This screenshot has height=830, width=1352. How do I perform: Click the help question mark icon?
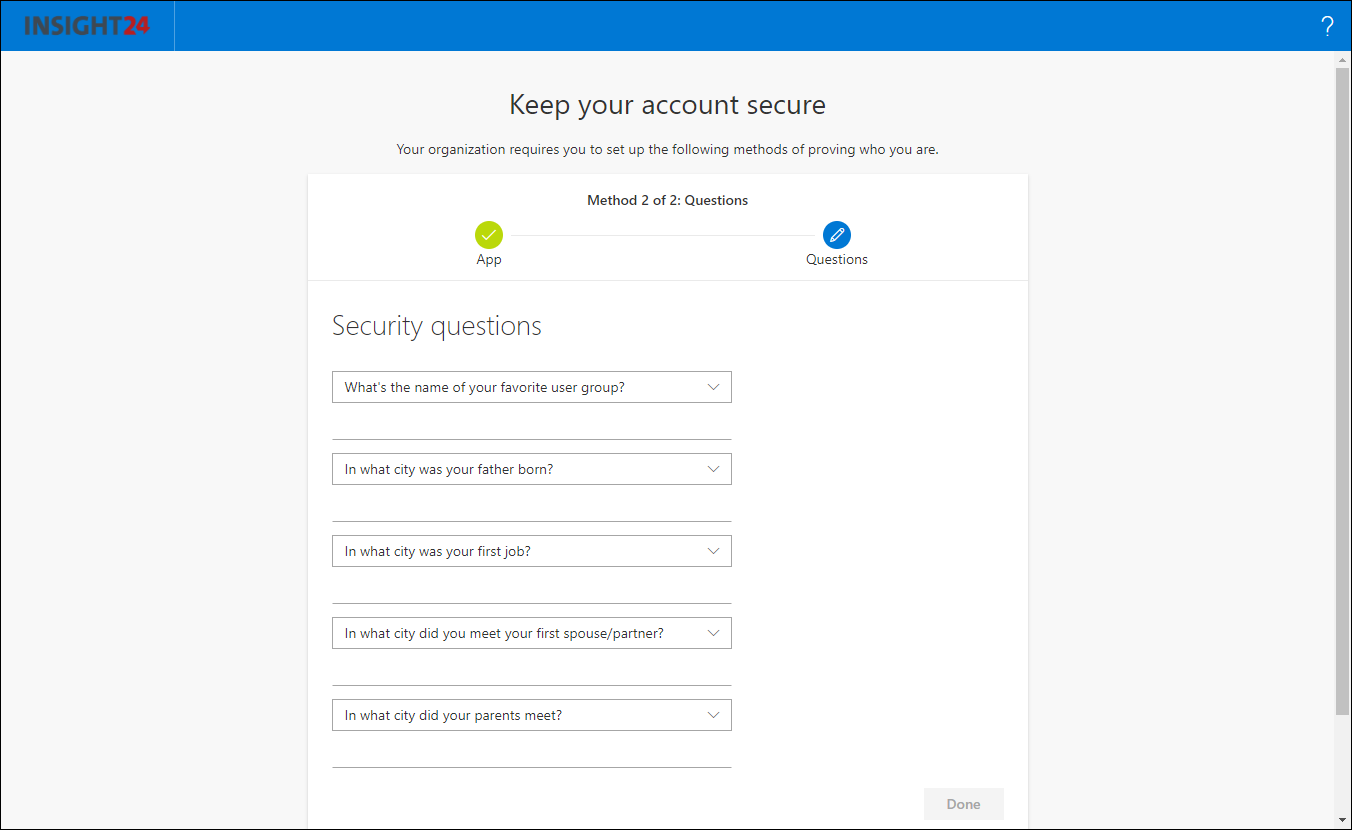click(x=1327, y=27)
